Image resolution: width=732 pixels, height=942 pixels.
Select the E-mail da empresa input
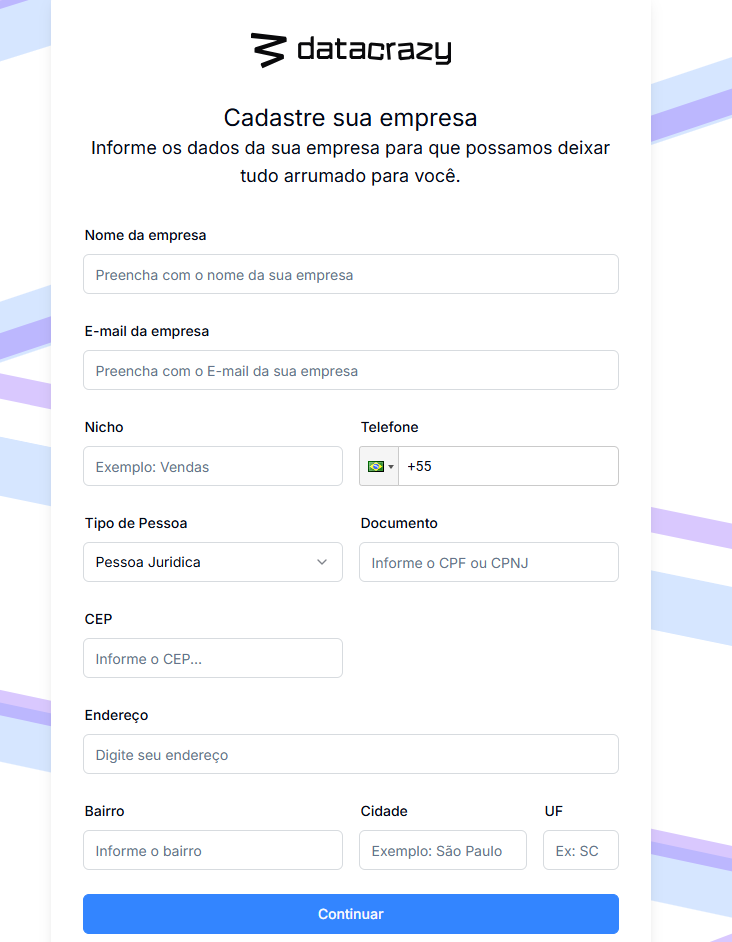351,370
